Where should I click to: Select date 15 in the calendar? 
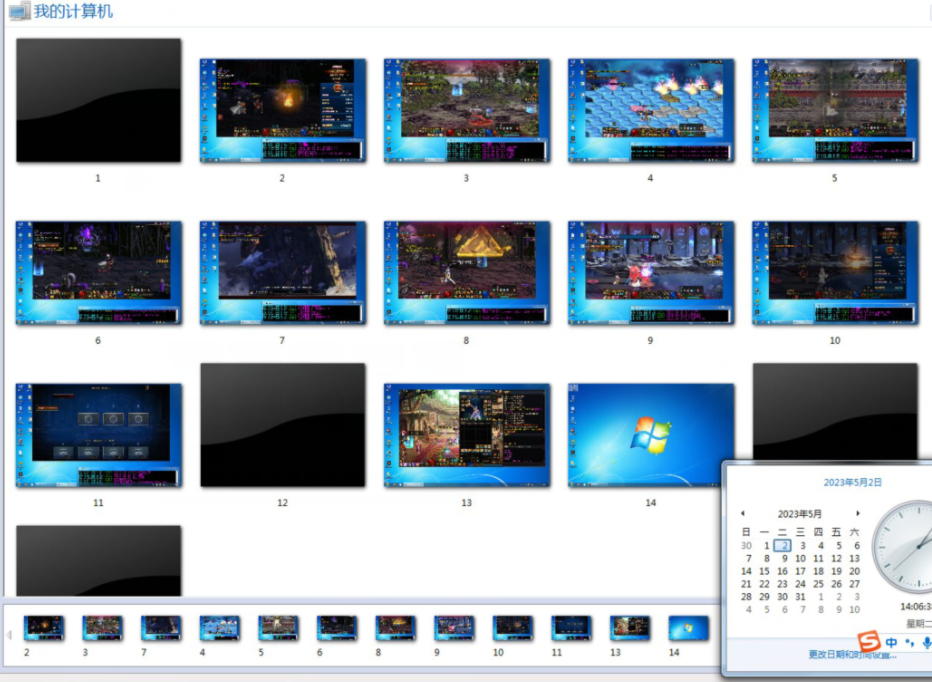tap(764, 571)
